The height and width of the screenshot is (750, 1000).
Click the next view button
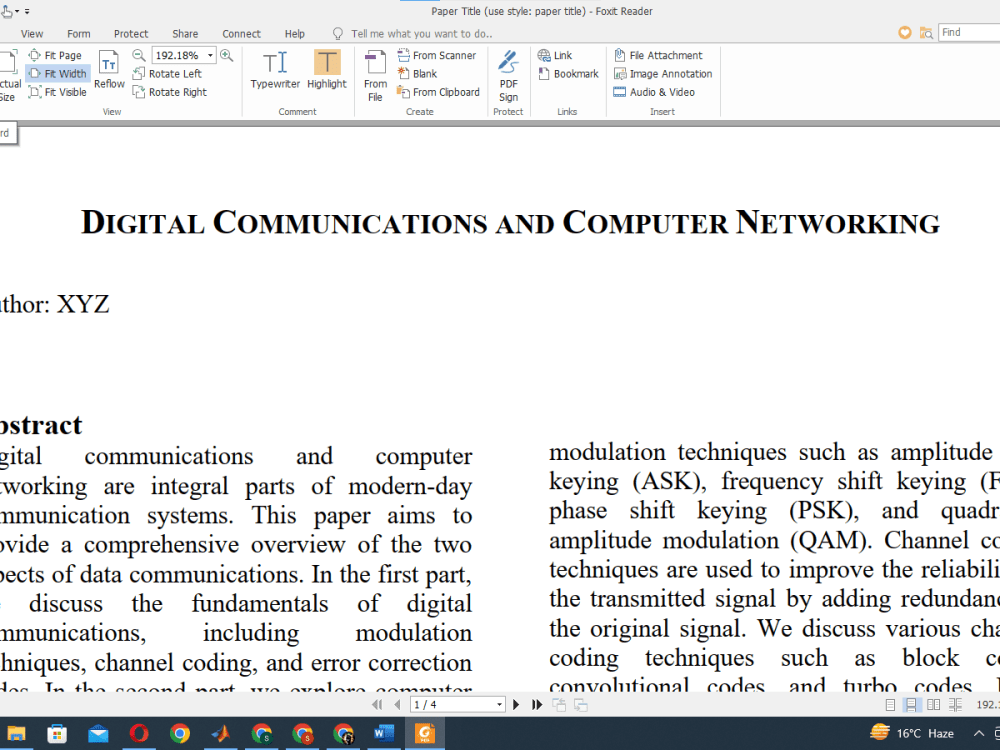coord(580,705)
